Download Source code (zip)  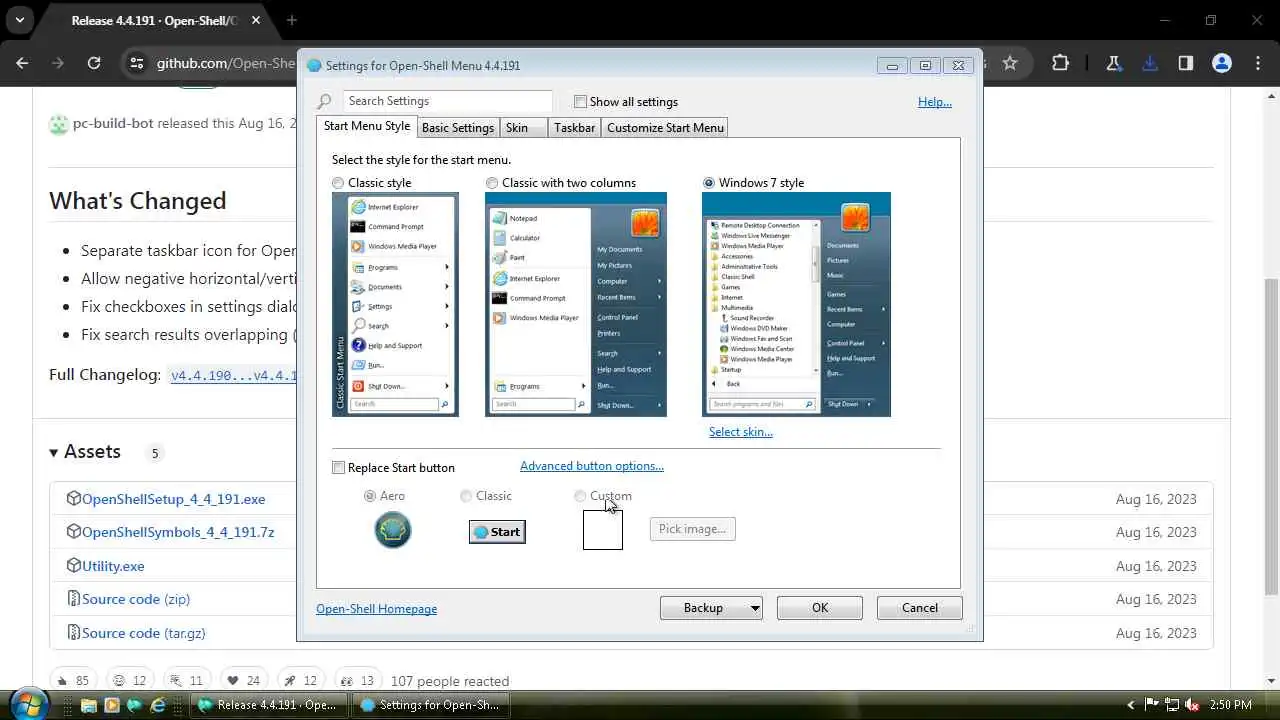pyautogui.click(x=136, y=599)
